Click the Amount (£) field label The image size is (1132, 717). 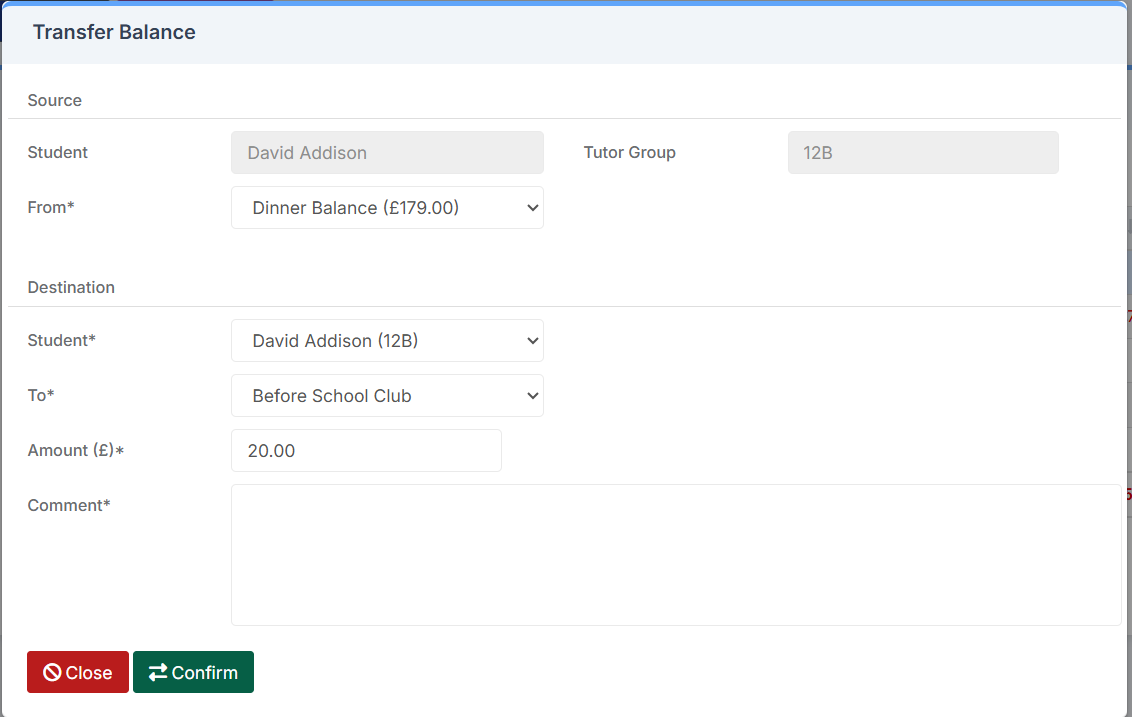point(75,450)
